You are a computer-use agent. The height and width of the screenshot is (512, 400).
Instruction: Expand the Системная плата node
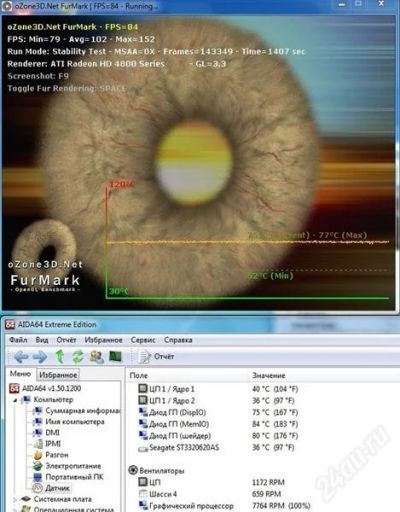tap(15, 500)
